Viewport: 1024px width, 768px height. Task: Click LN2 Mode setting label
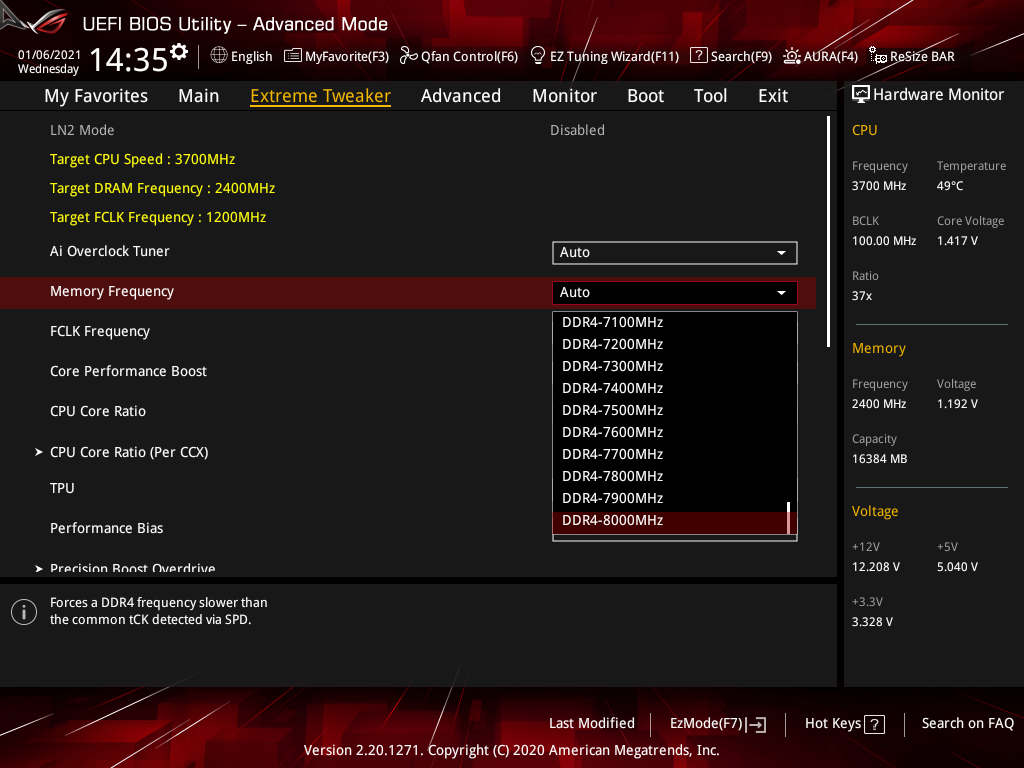[x=82, y=130]
